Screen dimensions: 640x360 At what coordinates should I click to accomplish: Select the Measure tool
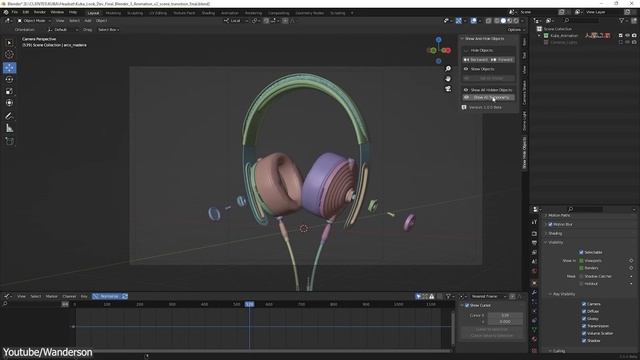[9, 129]
